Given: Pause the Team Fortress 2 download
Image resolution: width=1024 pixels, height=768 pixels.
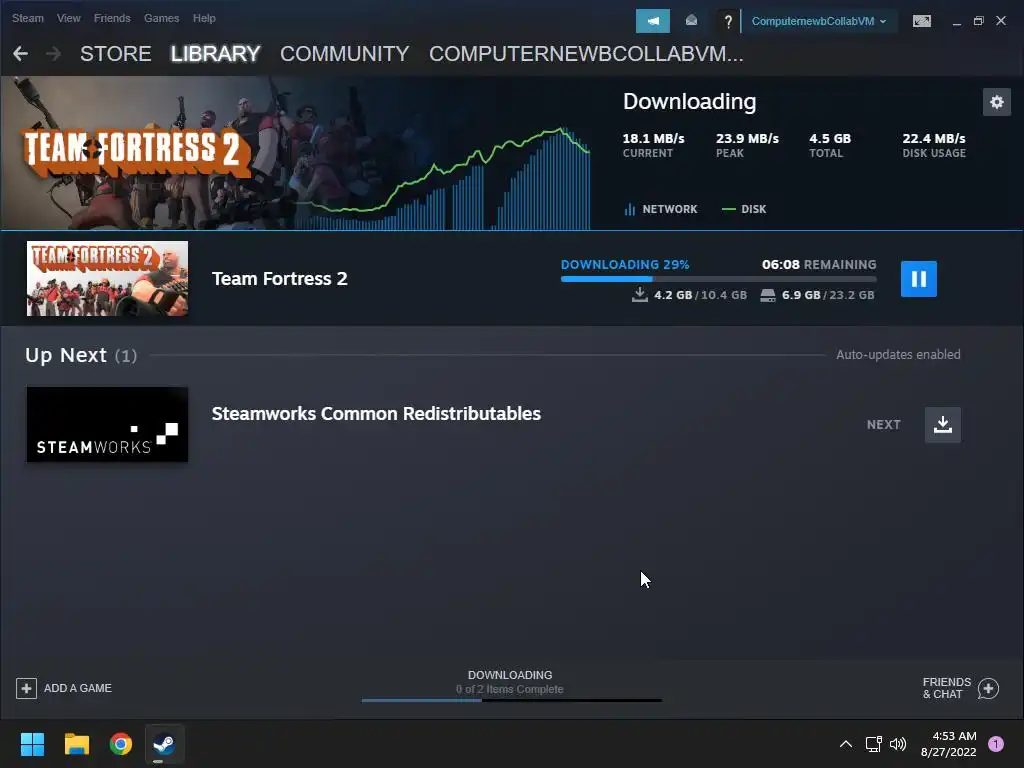Looking at the screenshot, I should click(x=918, y=279).
